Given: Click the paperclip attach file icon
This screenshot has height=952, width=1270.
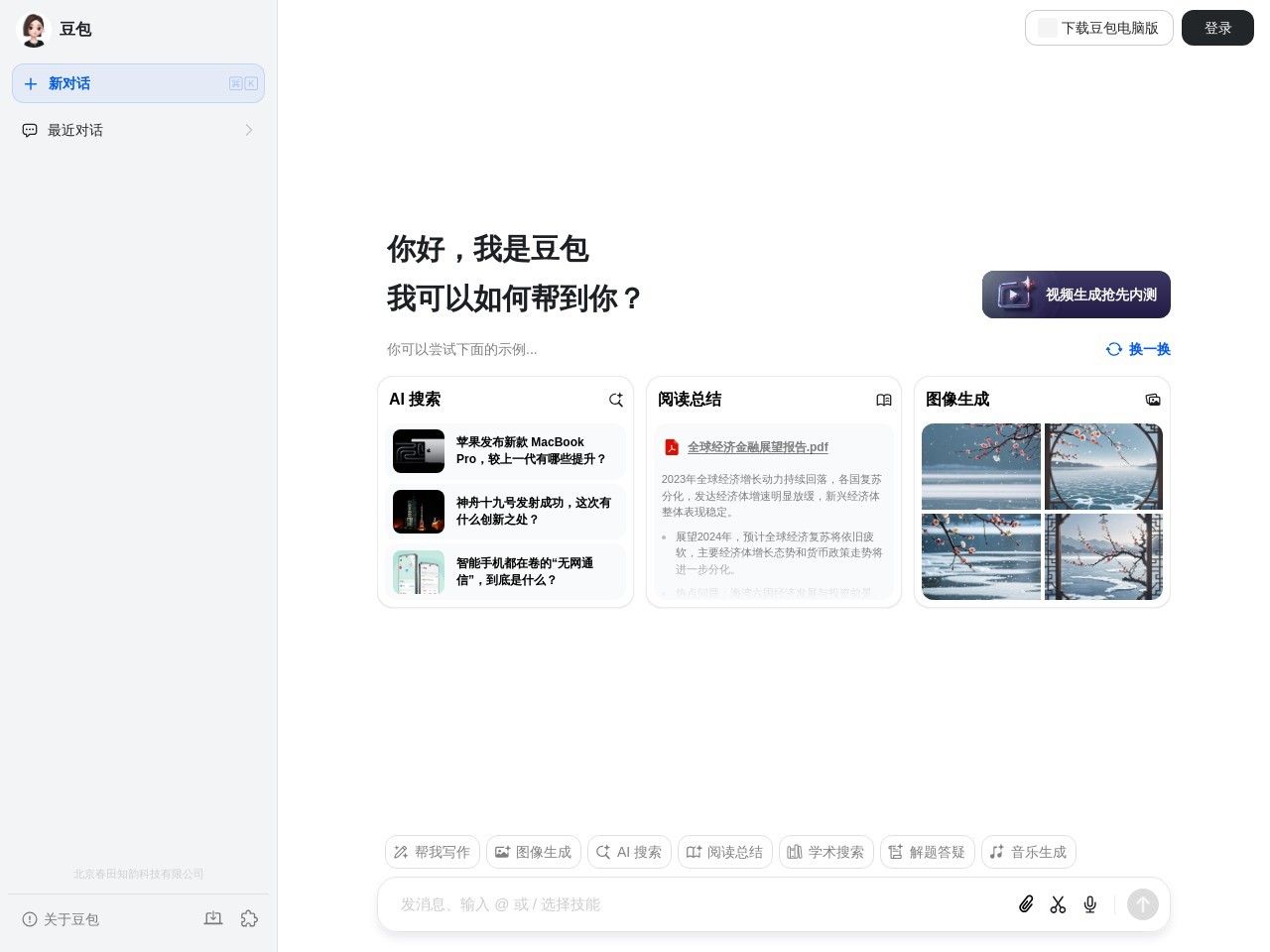Looking at the screenshot, I should point(1027,904).
